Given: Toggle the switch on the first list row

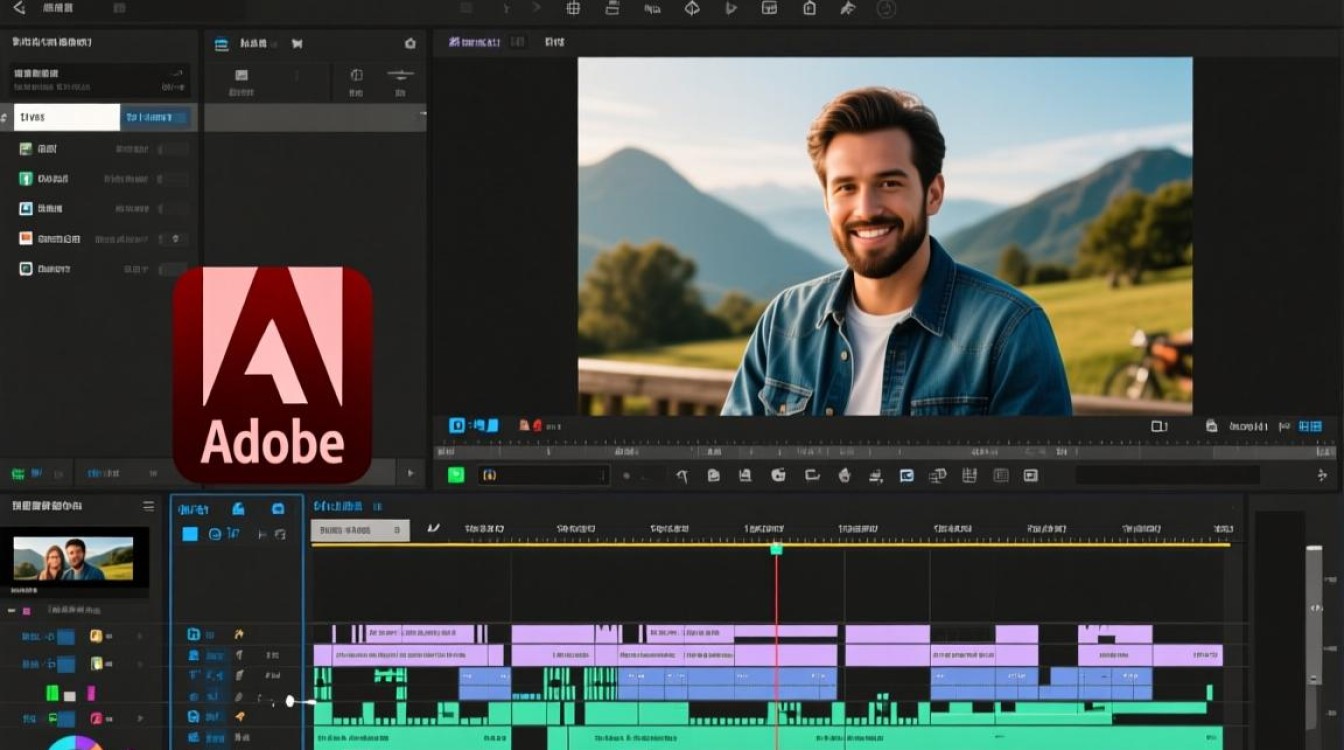Looking at the screenshot, I should [x=173, y=148].
